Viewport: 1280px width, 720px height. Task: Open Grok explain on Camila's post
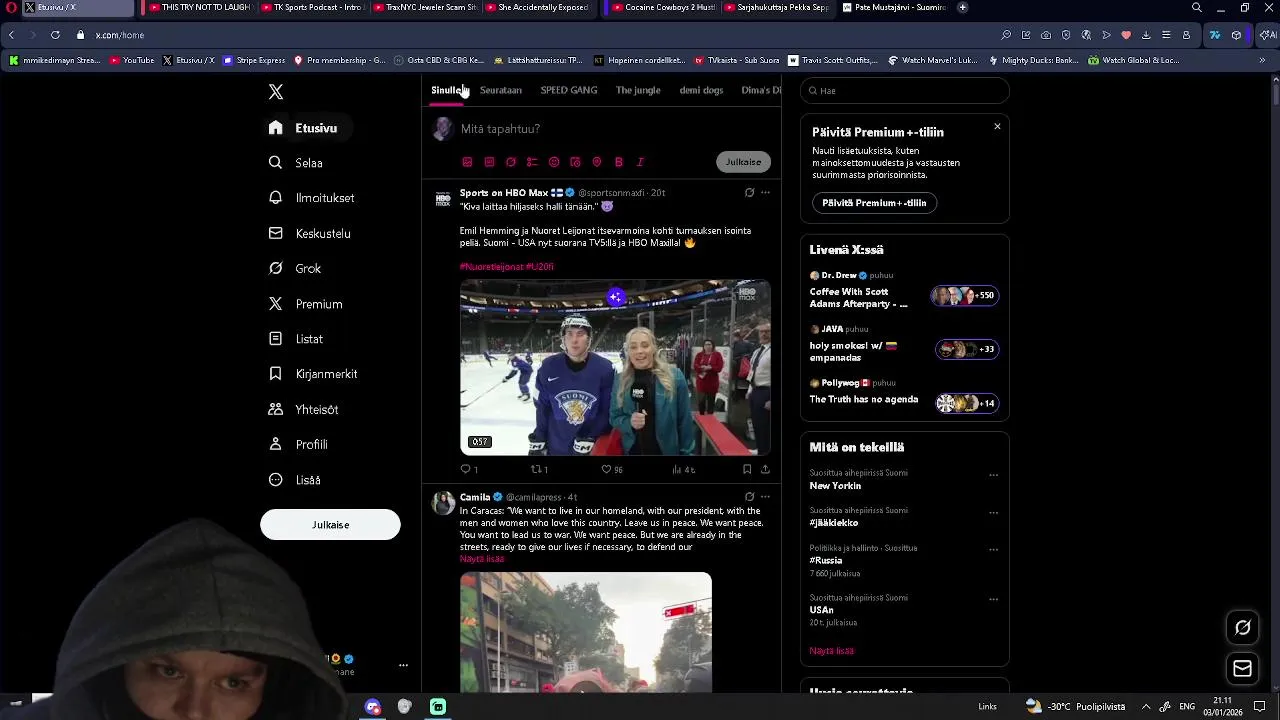point(749,496)
